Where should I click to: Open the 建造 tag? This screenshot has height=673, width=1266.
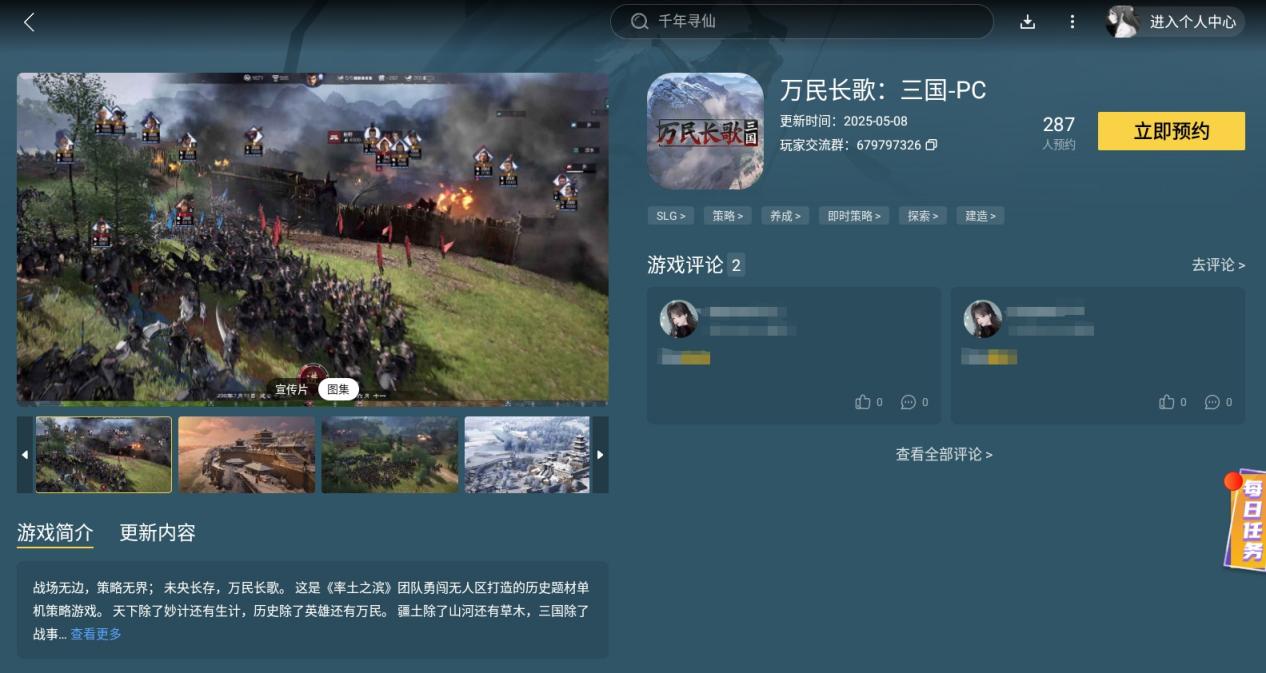pos(980,215)
